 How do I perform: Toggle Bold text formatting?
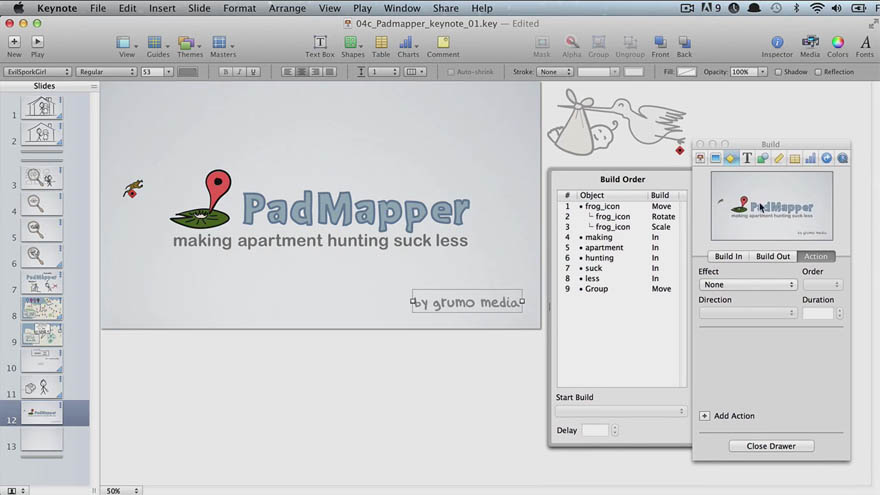point(226,72)
